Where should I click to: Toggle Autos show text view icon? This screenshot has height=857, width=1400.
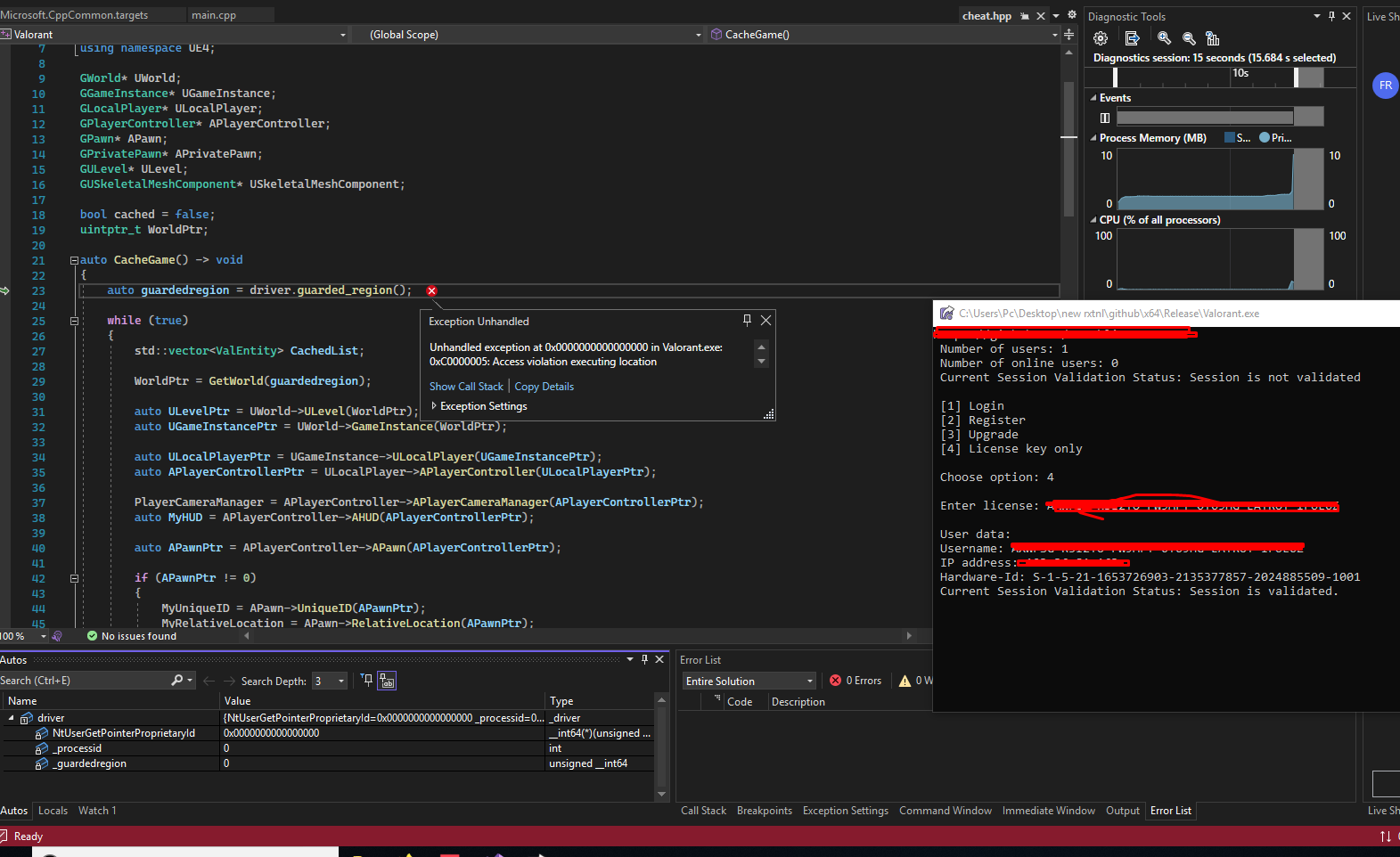click(387, 681)
